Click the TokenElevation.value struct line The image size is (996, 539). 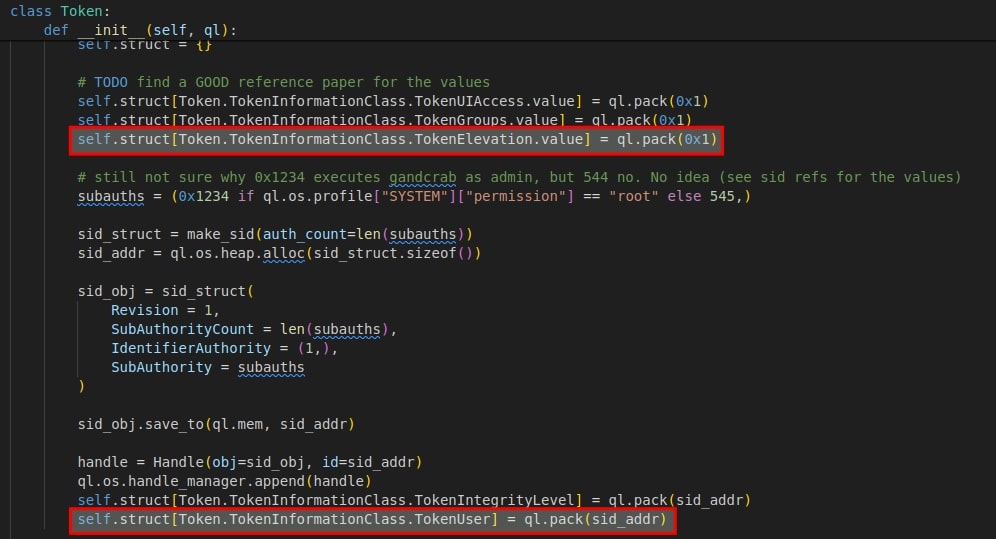coord(397,139)
